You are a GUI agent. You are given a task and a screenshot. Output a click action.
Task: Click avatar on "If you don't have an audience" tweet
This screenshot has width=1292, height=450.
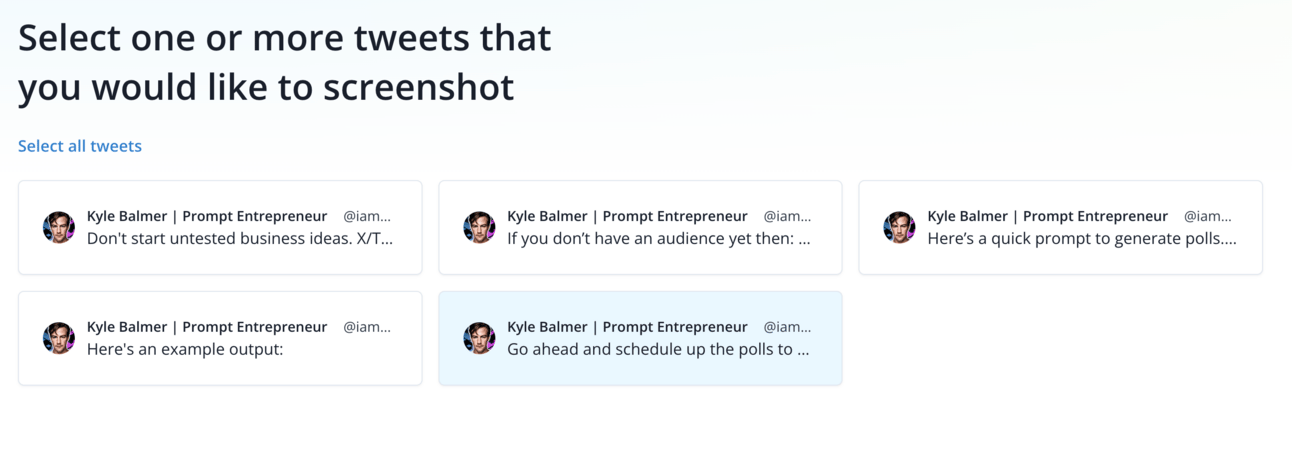[x=479, y=227]
